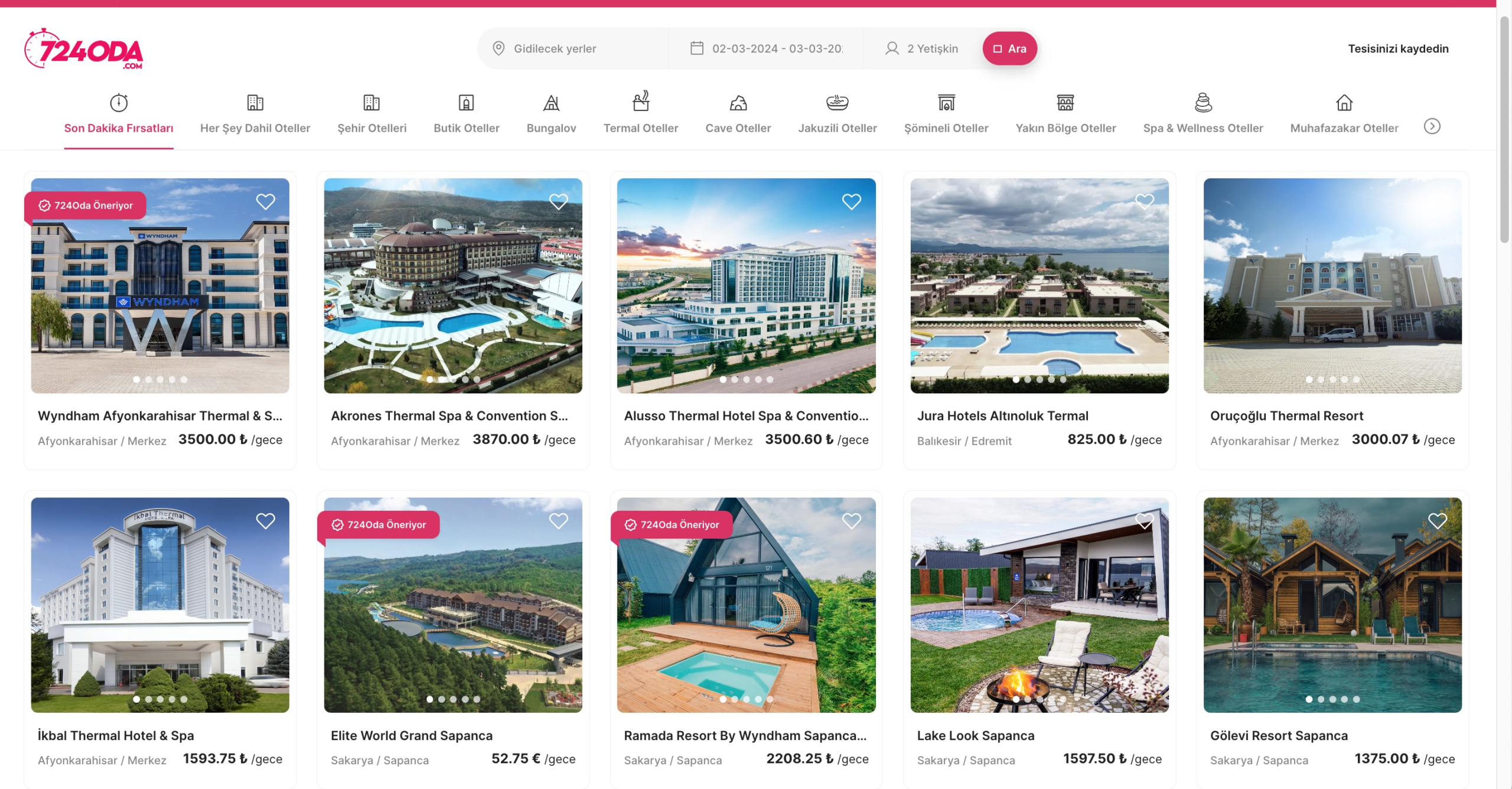The height and width of the screenshot is (789, 1512).
Task: Focus the Gidilecek yerler destination field
Action: click(x=573, y=48)
